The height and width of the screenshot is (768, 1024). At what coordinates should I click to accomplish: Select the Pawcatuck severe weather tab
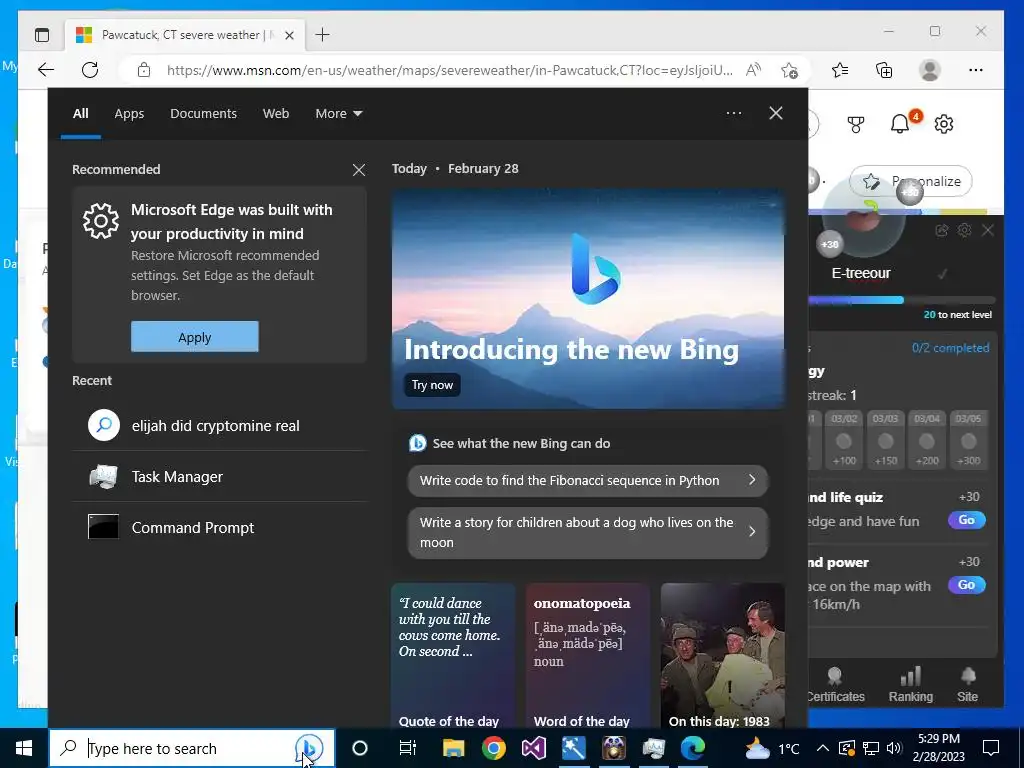point(185,35)
